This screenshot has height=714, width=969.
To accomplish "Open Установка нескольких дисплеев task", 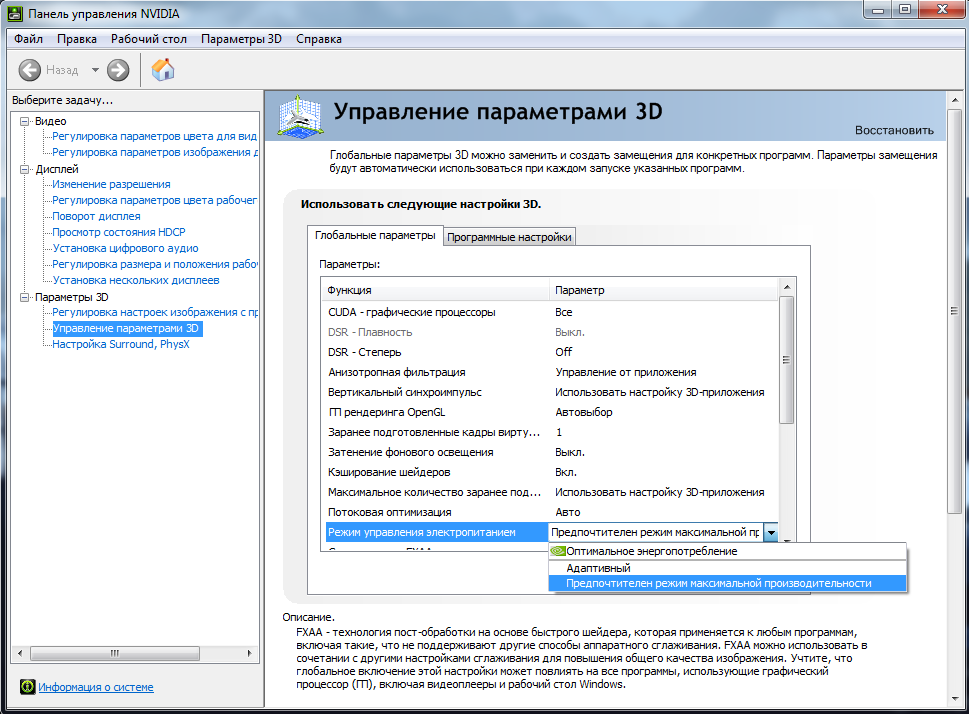I will [x=136, y=281].
